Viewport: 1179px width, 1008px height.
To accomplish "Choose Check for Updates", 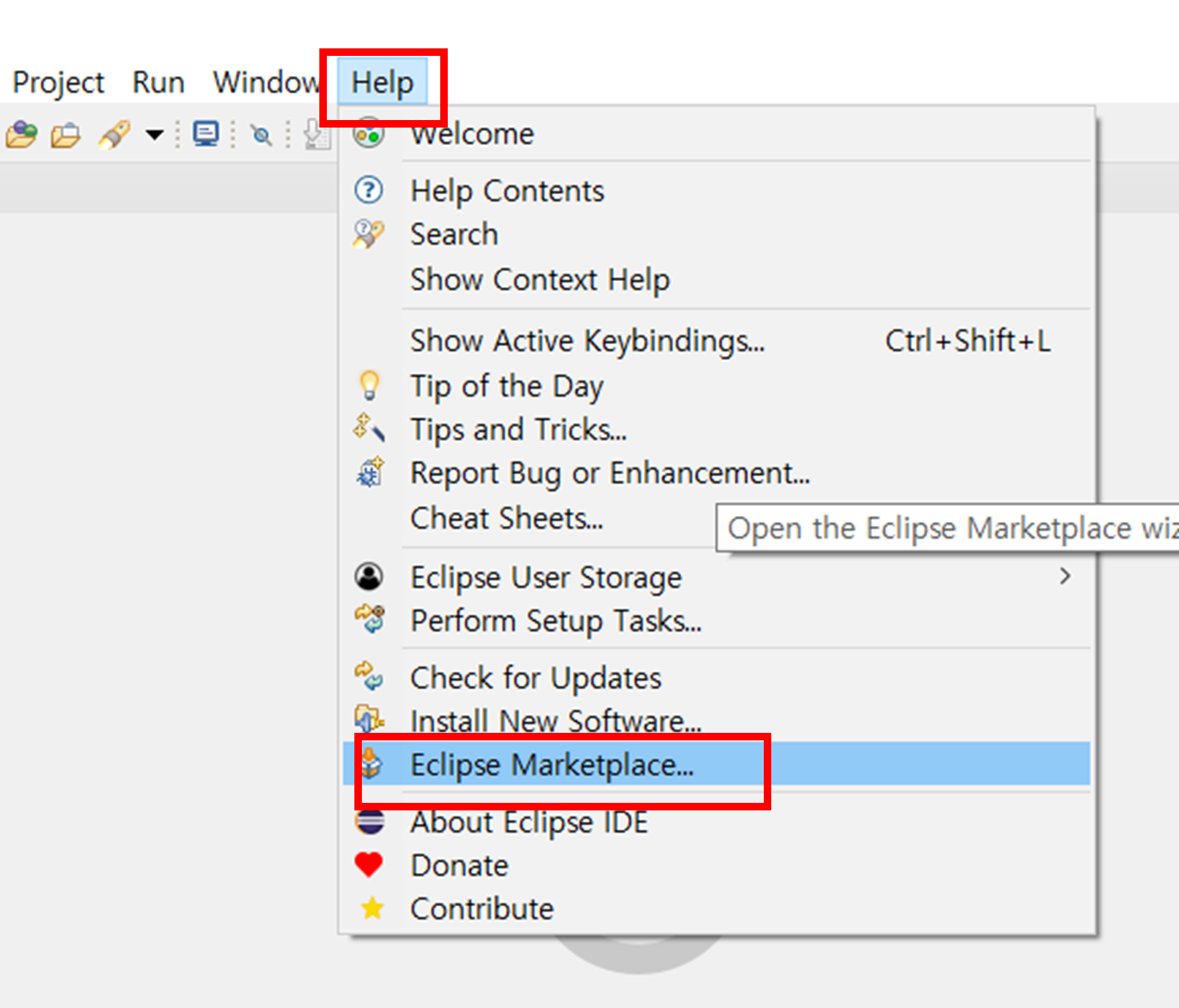I will (715, 678).
